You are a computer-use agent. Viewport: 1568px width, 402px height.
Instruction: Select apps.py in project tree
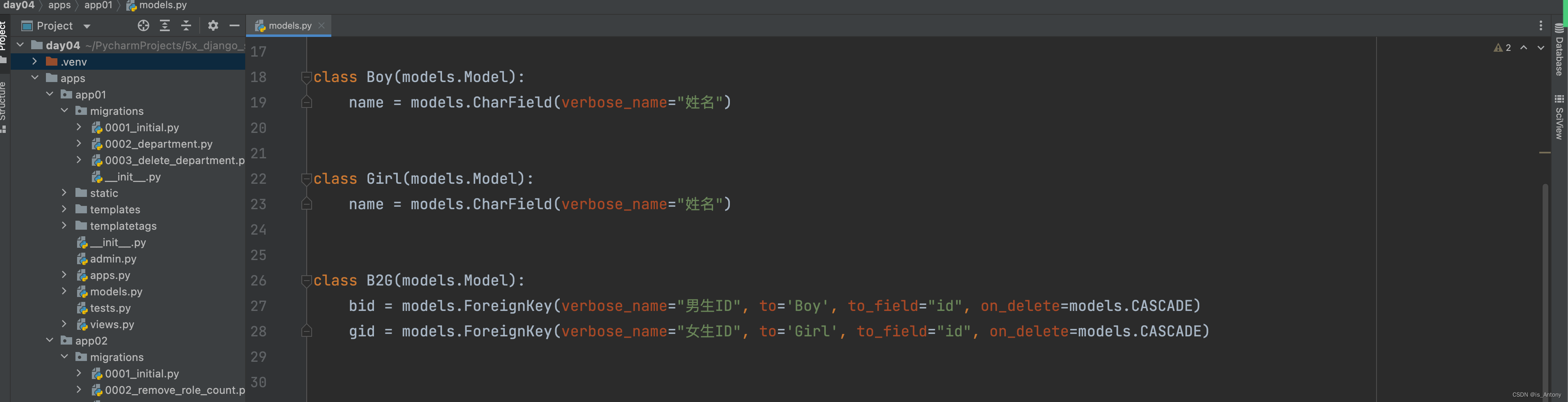pyautogui.click(x=110, y=275)
